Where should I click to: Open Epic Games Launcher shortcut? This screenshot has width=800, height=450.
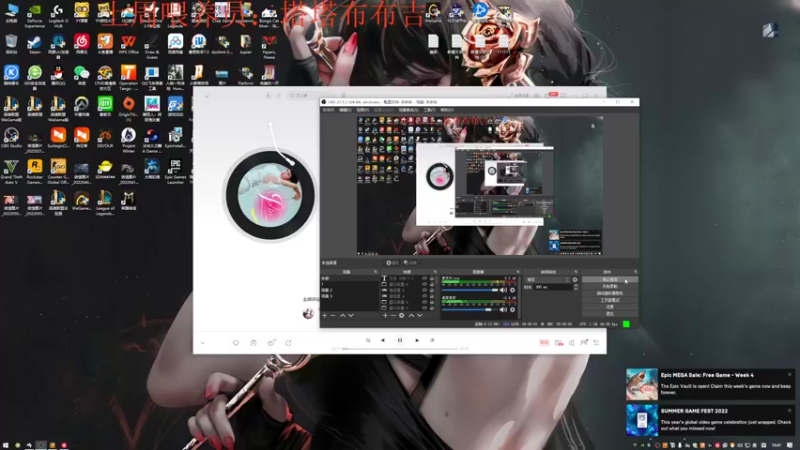[x=176, y=168]
